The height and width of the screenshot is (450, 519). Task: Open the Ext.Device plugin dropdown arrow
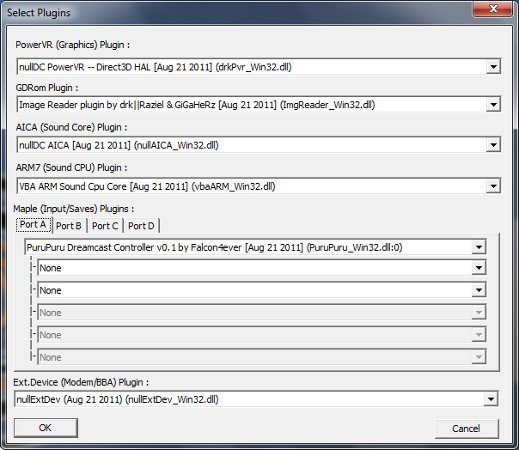tap(491, 399)
